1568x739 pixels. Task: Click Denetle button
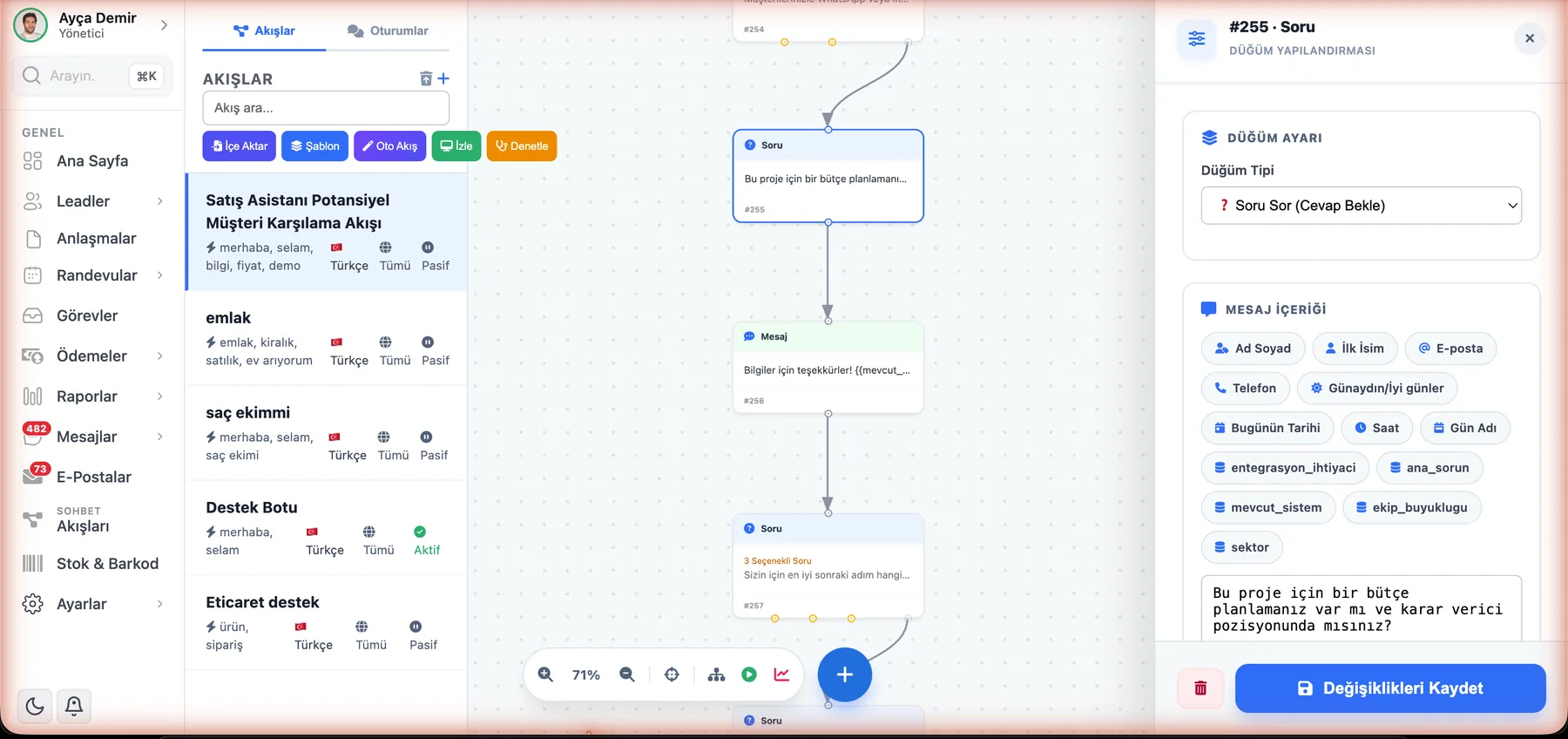pyautogui.click(x=522, y=146)
